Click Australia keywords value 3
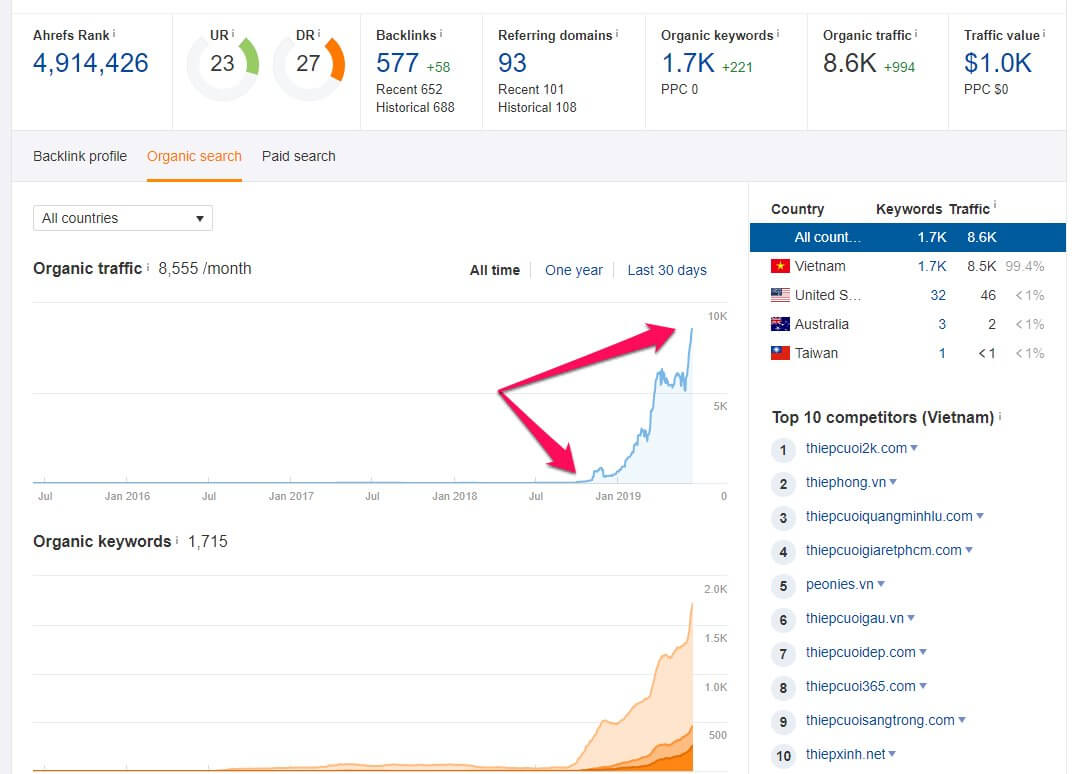Image resolution: width=1083 pixels, height=774 pixels. [x=942, y=324]
